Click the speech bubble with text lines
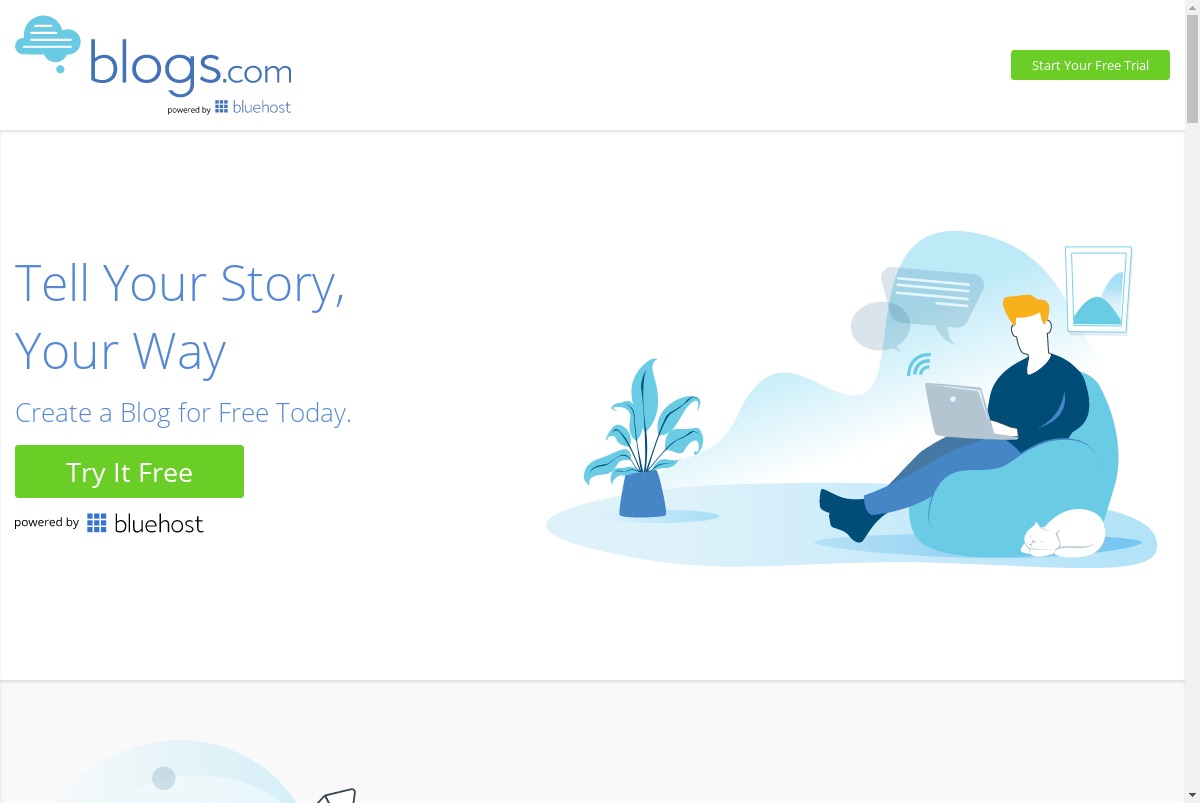Viewport: 1200px width, 803px height. point(932,300)
